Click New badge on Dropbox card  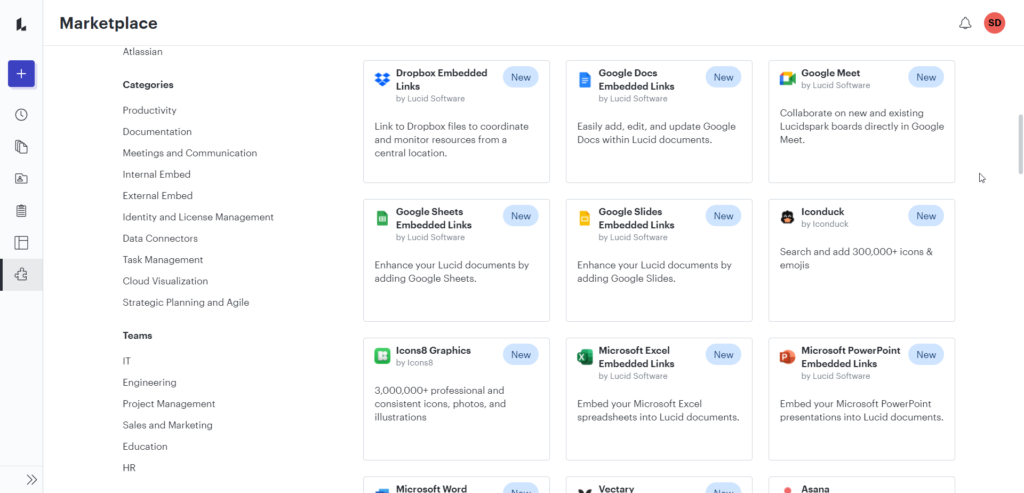pyautogui.click(x=520, y=77)
